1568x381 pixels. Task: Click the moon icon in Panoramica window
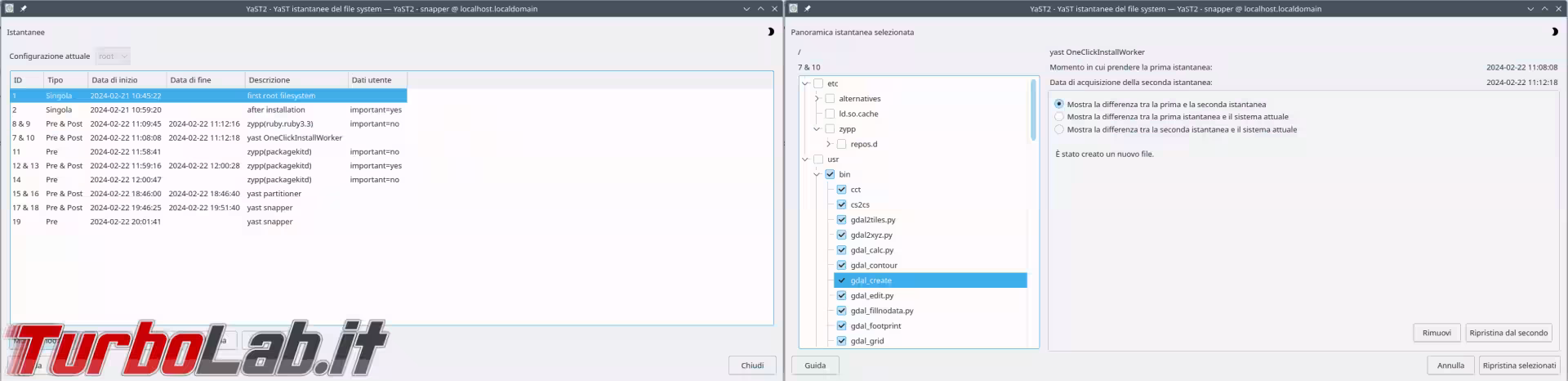(x=1554, y=32)
